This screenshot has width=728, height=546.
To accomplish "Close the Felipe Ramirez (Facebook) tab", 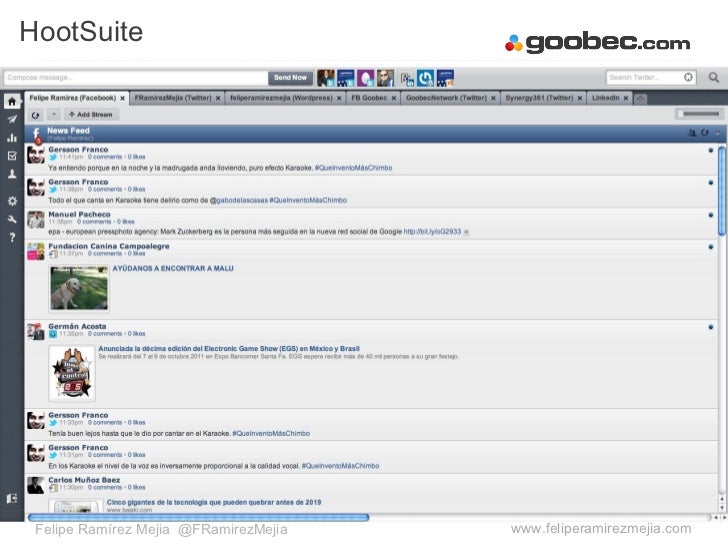I will coord(123,98).
